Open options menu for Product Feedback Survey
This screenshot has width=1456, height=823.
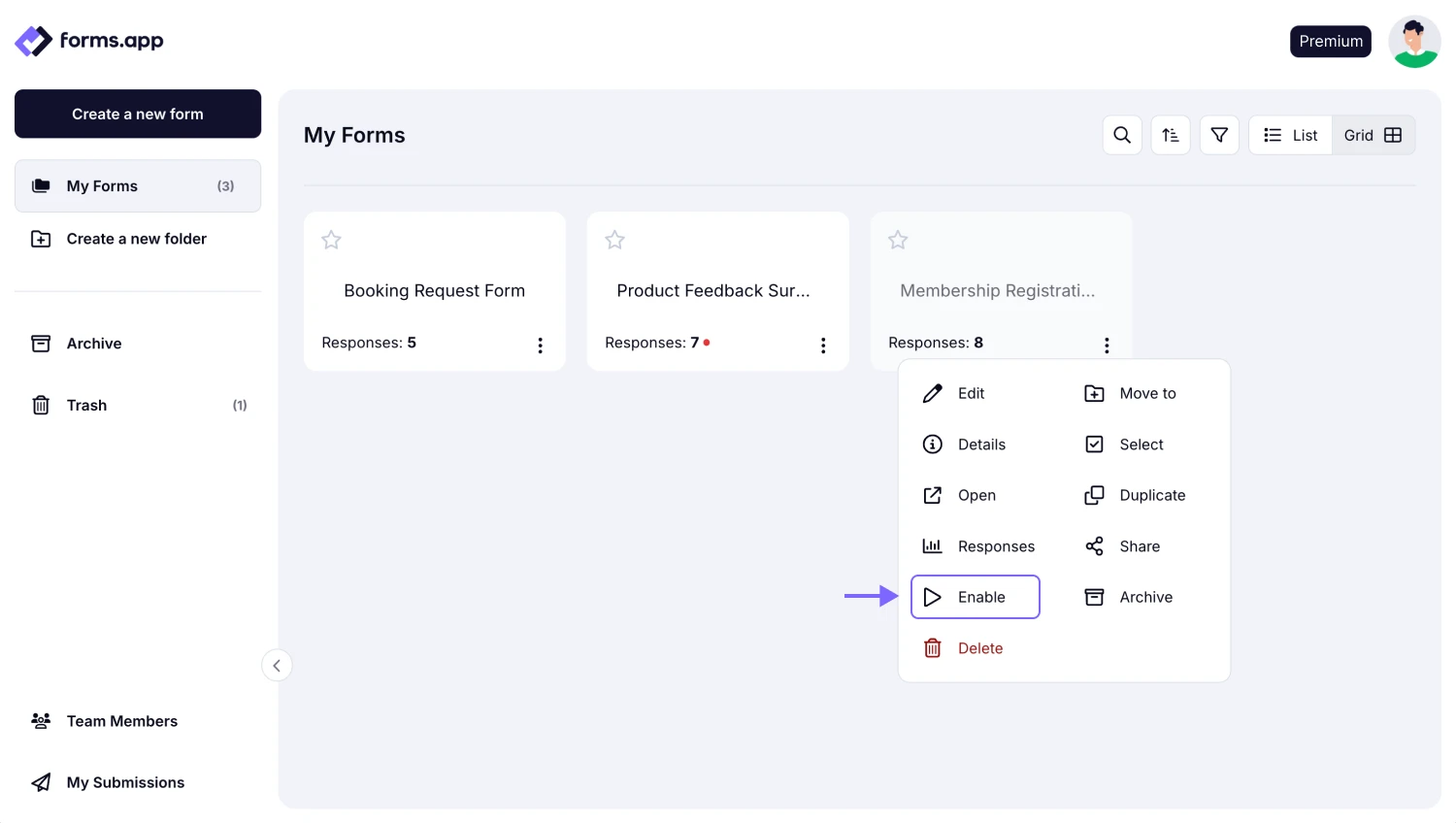click(x=823, y=345)
